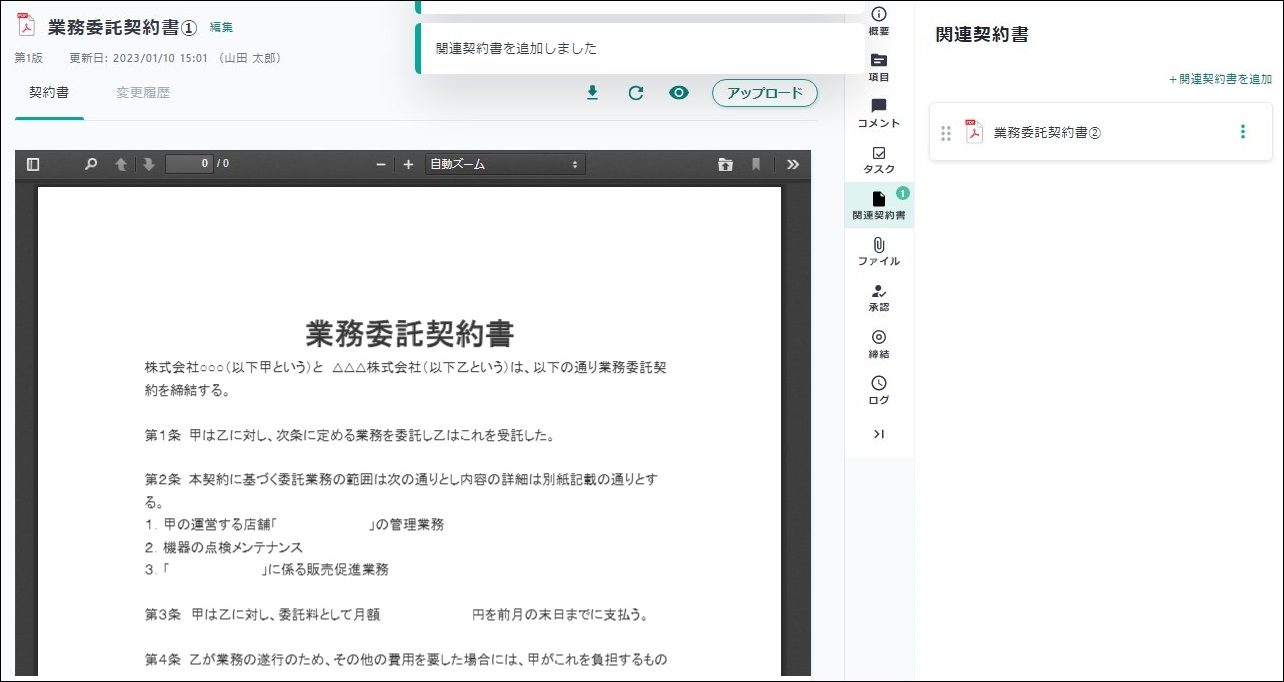Switch to the 変更履歴 tab
Screen dimensions: 1284x682
pyautogui.click(x=143, y=93)
